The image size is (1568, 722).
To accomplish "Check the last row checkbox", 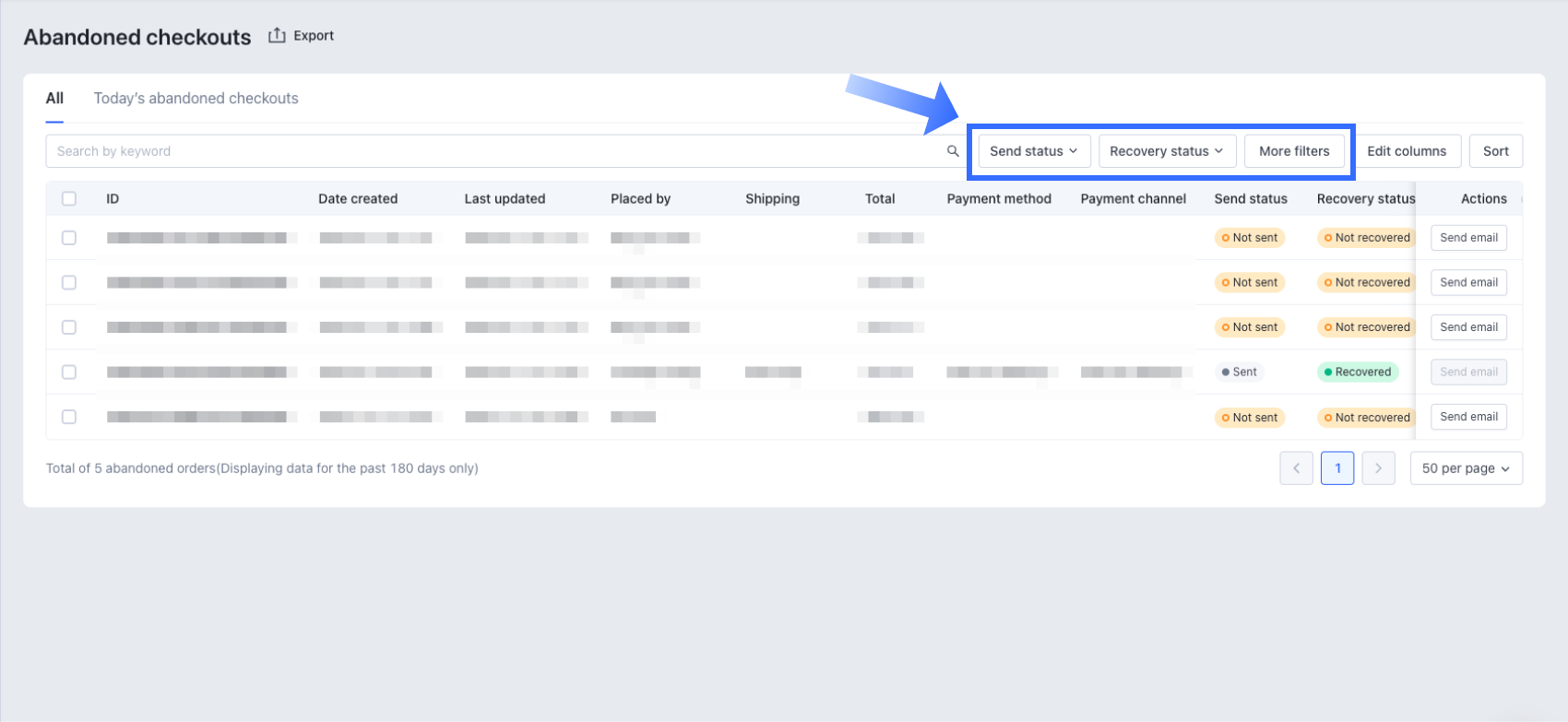I will [x=69, y=417].
